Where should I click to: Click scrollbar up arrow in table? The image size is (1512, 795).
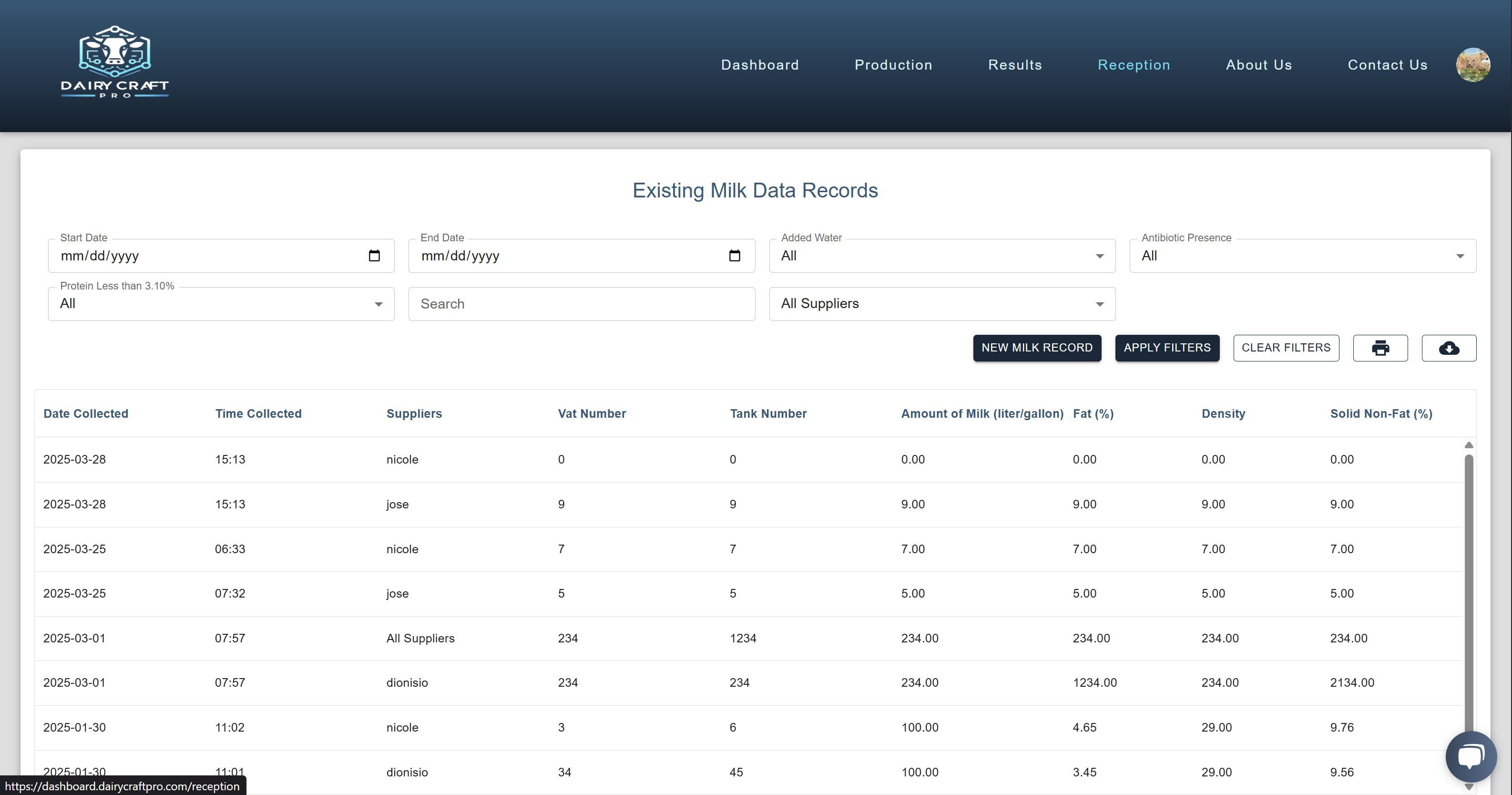(1469, 445)
